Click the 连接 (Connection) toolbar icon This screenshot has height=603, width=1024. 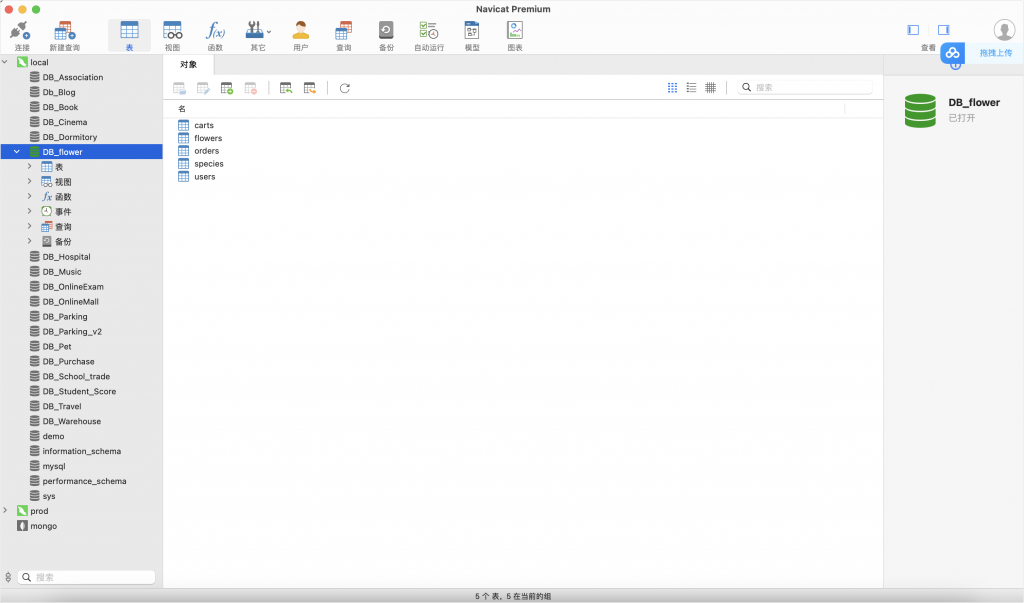click(x=21, y=35)
